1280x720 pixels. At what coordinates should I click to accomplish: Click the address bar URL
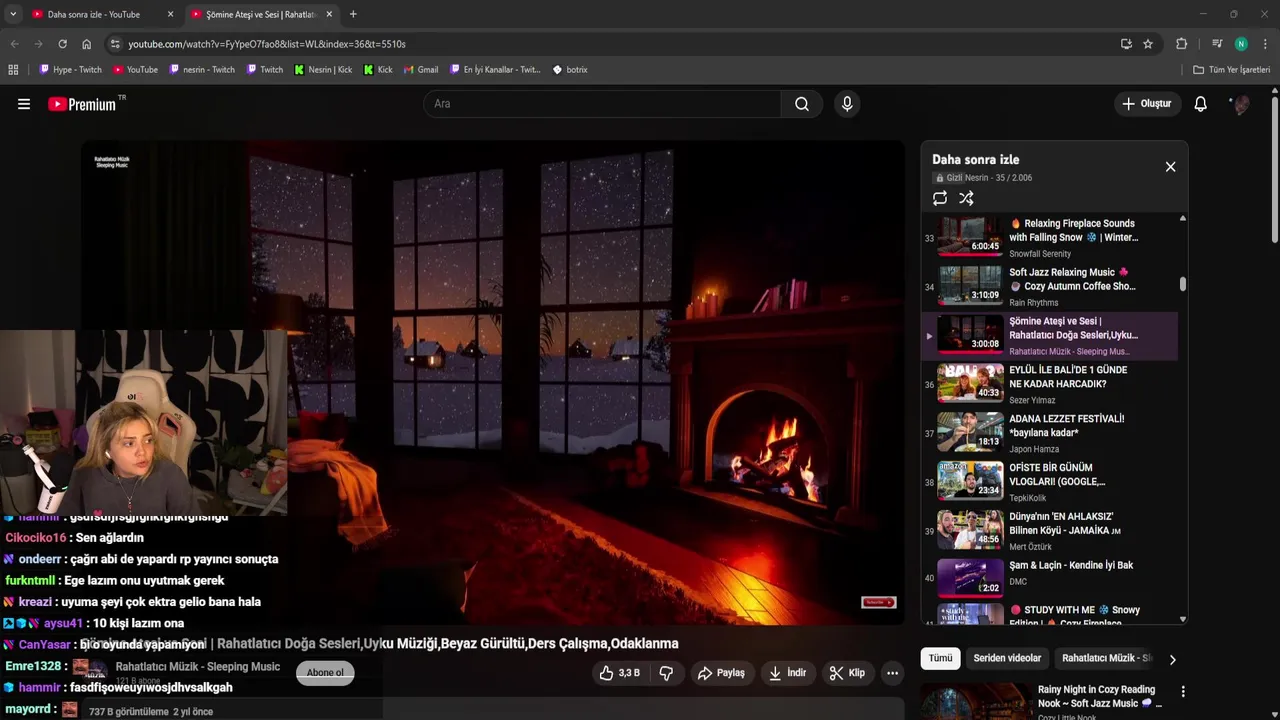[x=267, y=44]
